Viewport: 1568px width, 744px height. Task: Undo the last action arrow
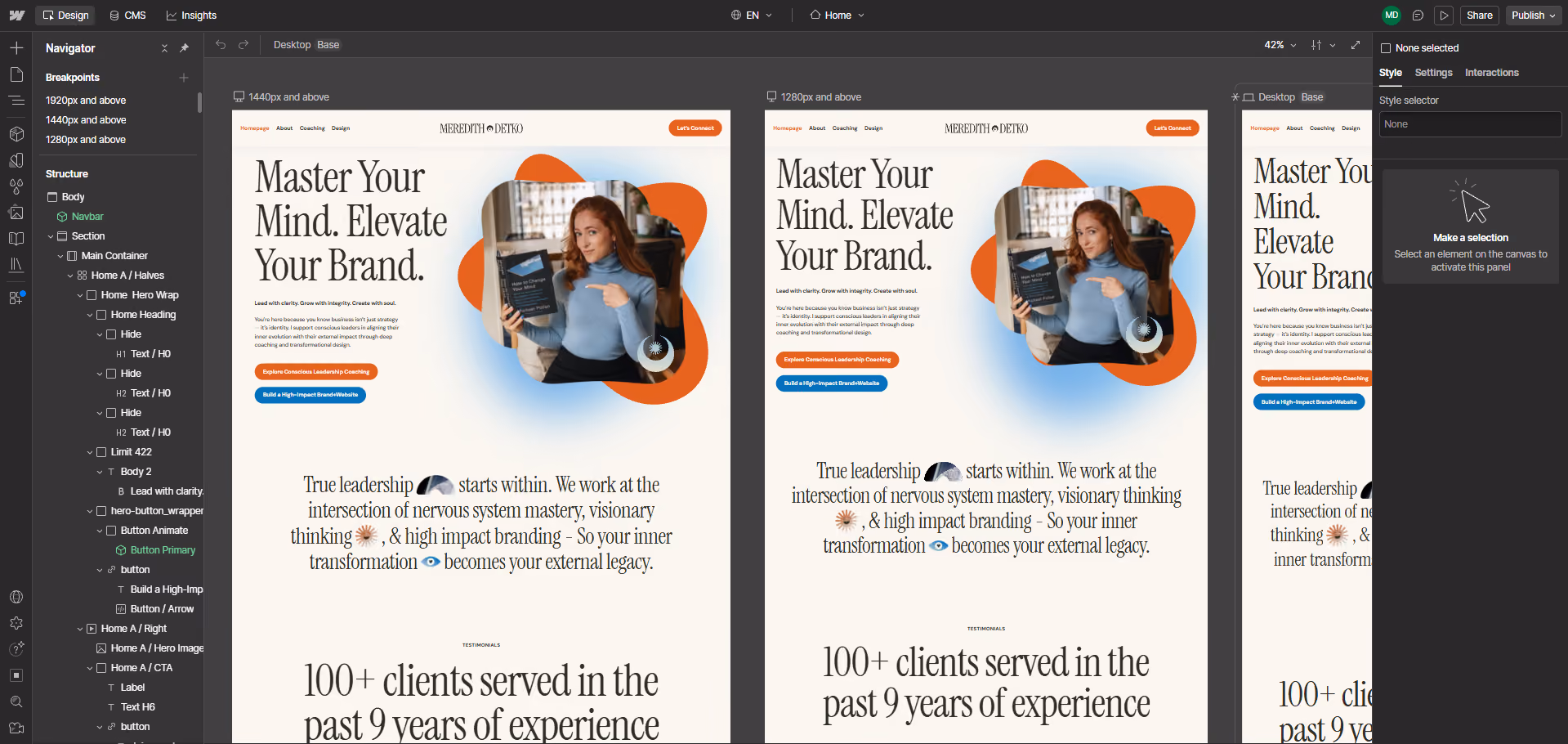point(221,45)
